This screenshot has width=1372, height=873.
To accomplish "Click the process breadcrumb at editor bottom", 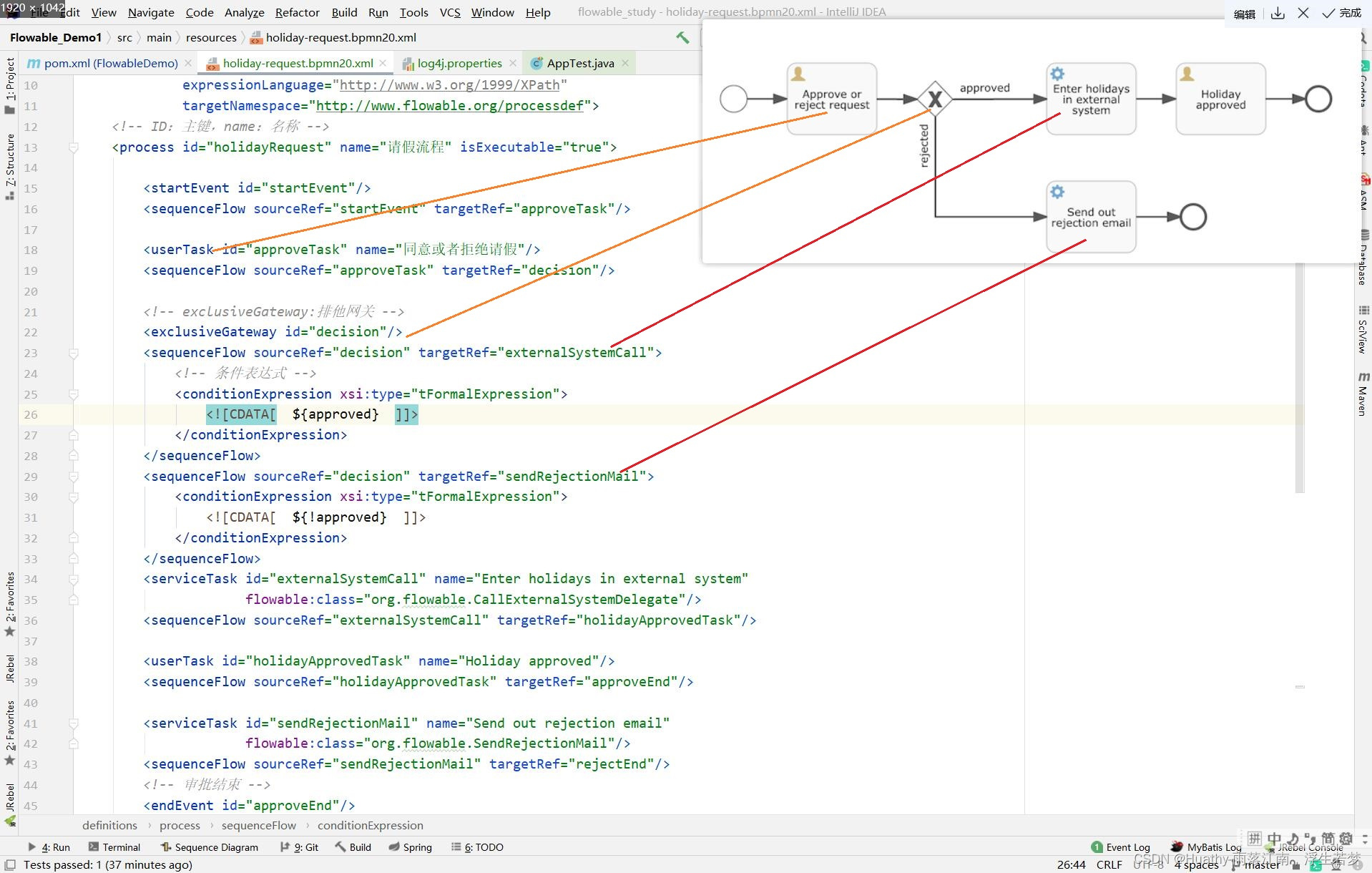I will pos(180,825).
